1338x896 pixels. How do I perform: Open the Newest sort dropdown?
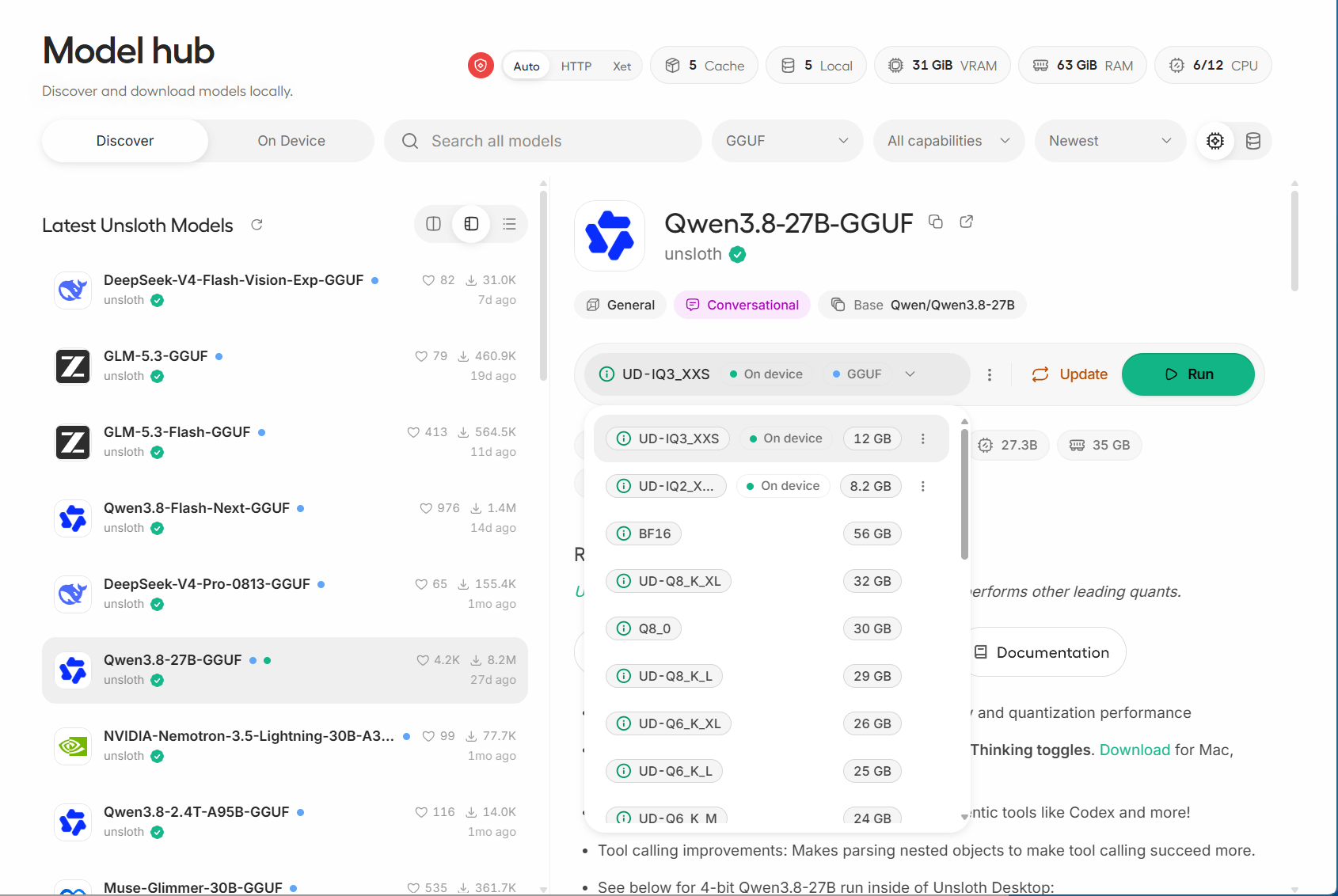[1110, 141]
